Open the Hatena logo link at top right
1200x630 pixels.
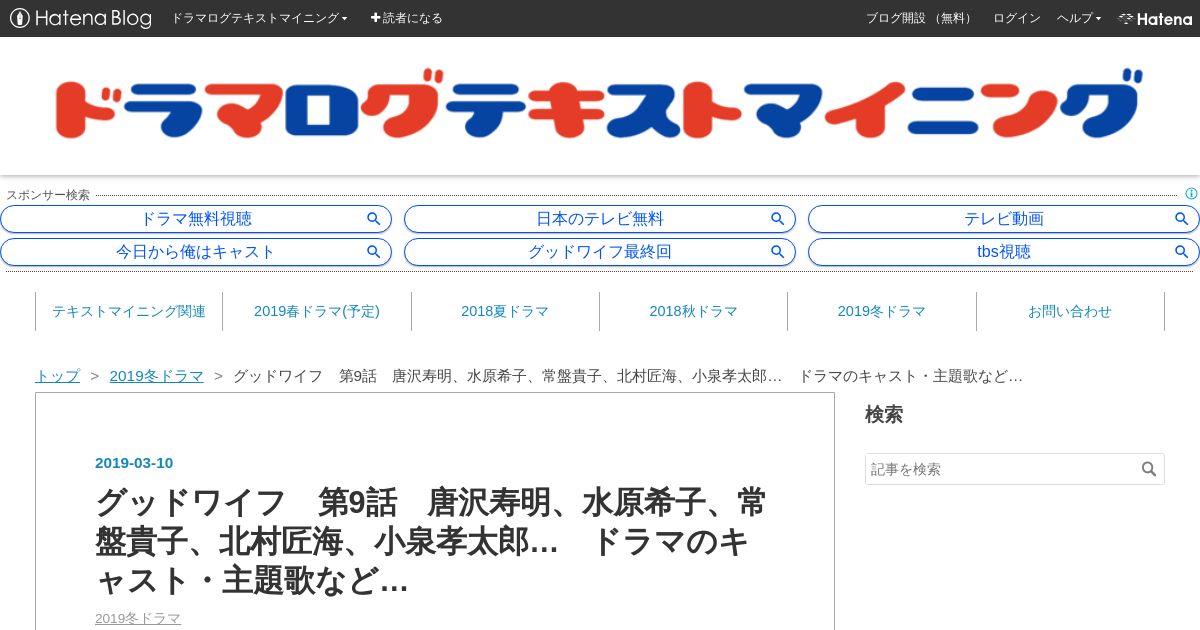pos(1155,18)
